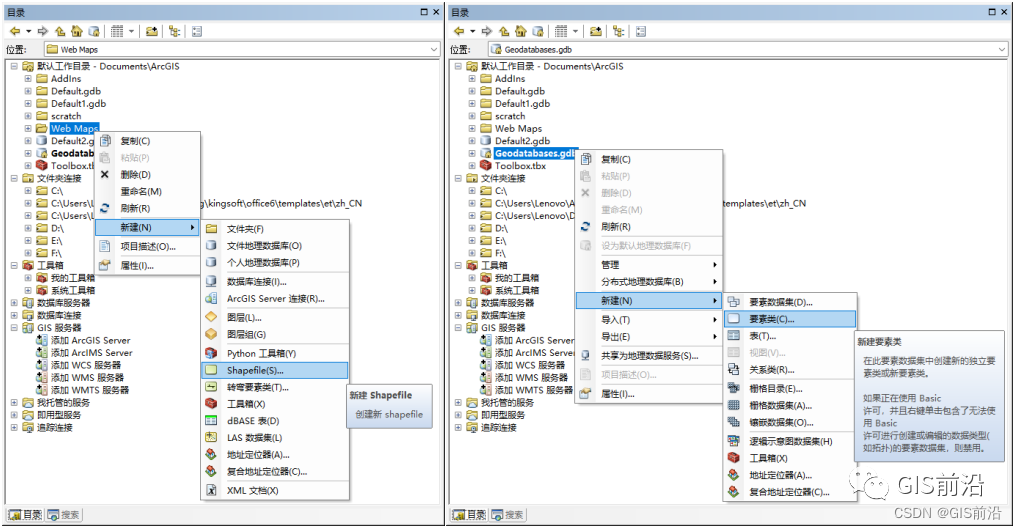Viewport: 1017px width, 529px height.
Task: Click the Back arrow in left catalog toolbar
Action: [x=15, y=31]
